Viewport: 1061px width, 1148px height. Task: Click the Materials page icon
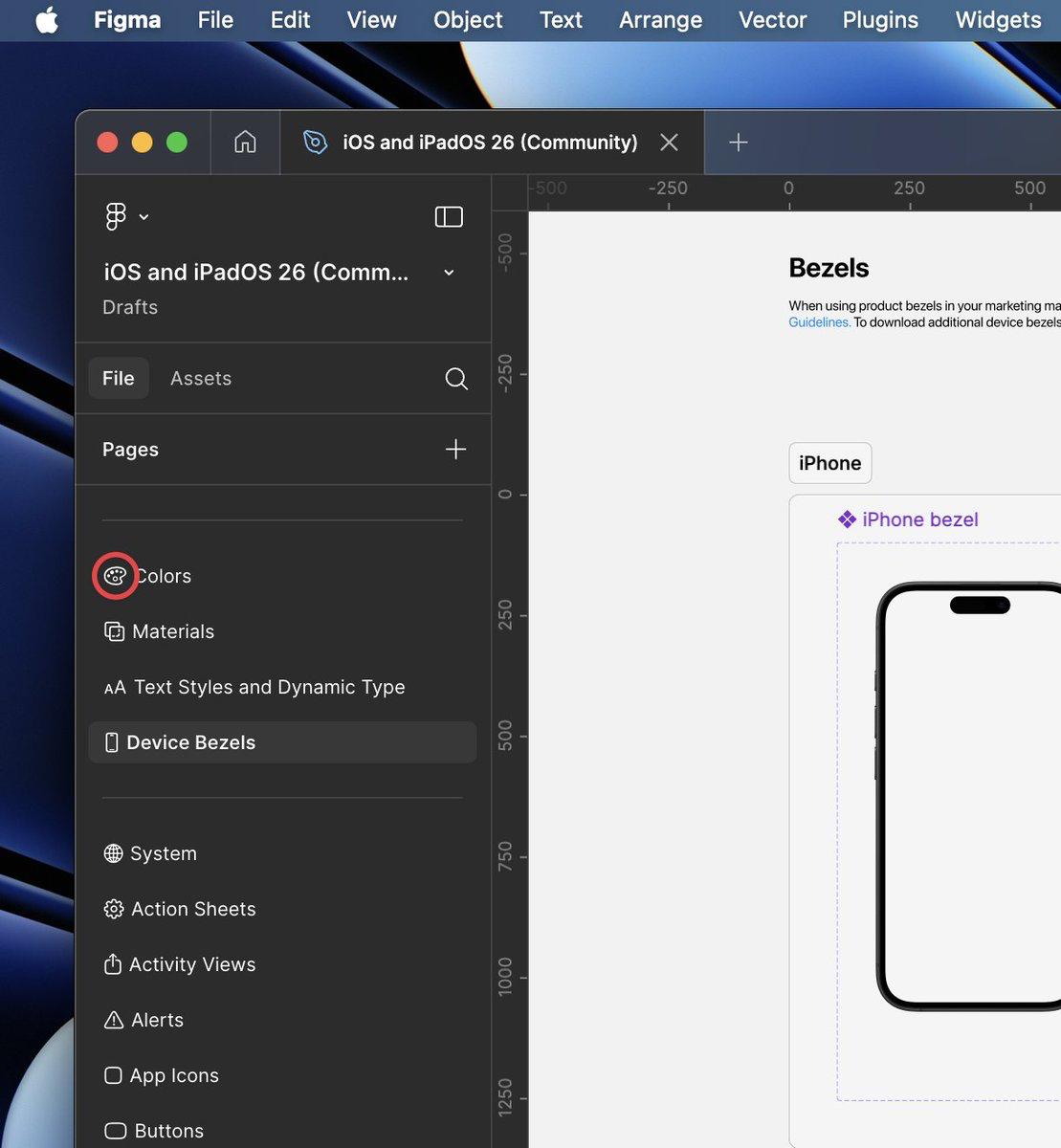coord(114,631)
